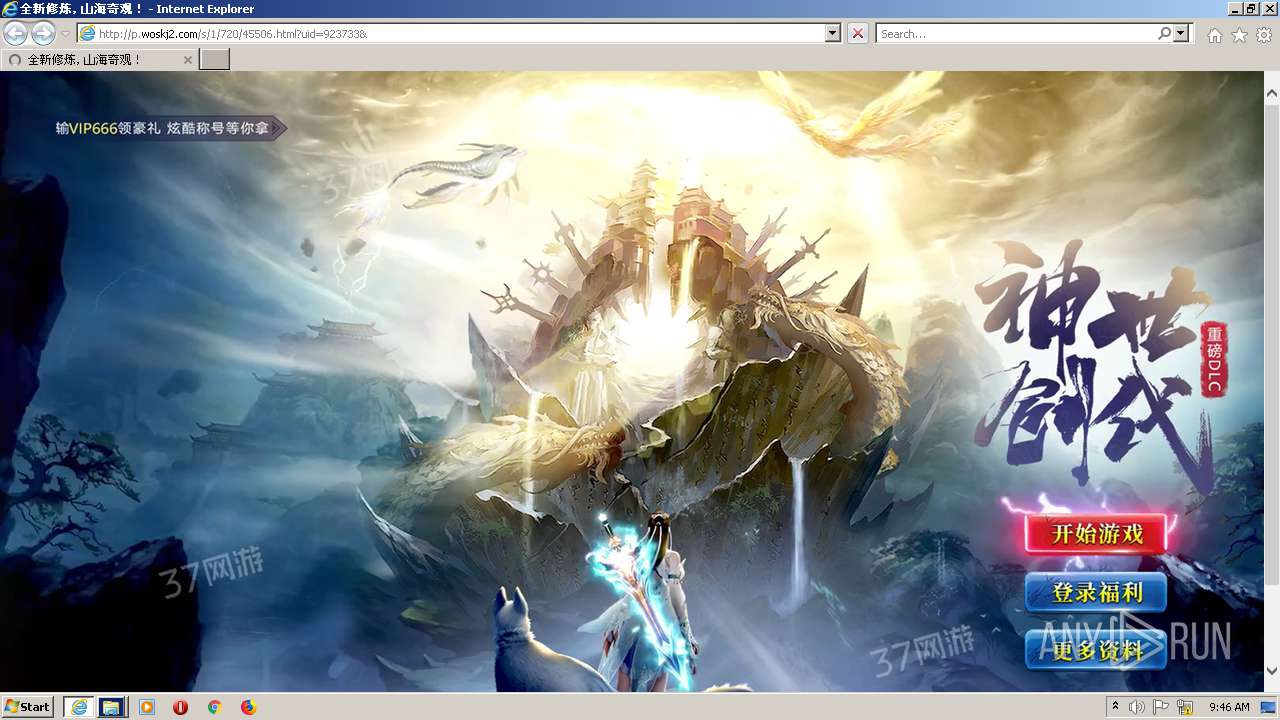Switch to Internet Explorer taskbar icon

click(x=79, y=707)
